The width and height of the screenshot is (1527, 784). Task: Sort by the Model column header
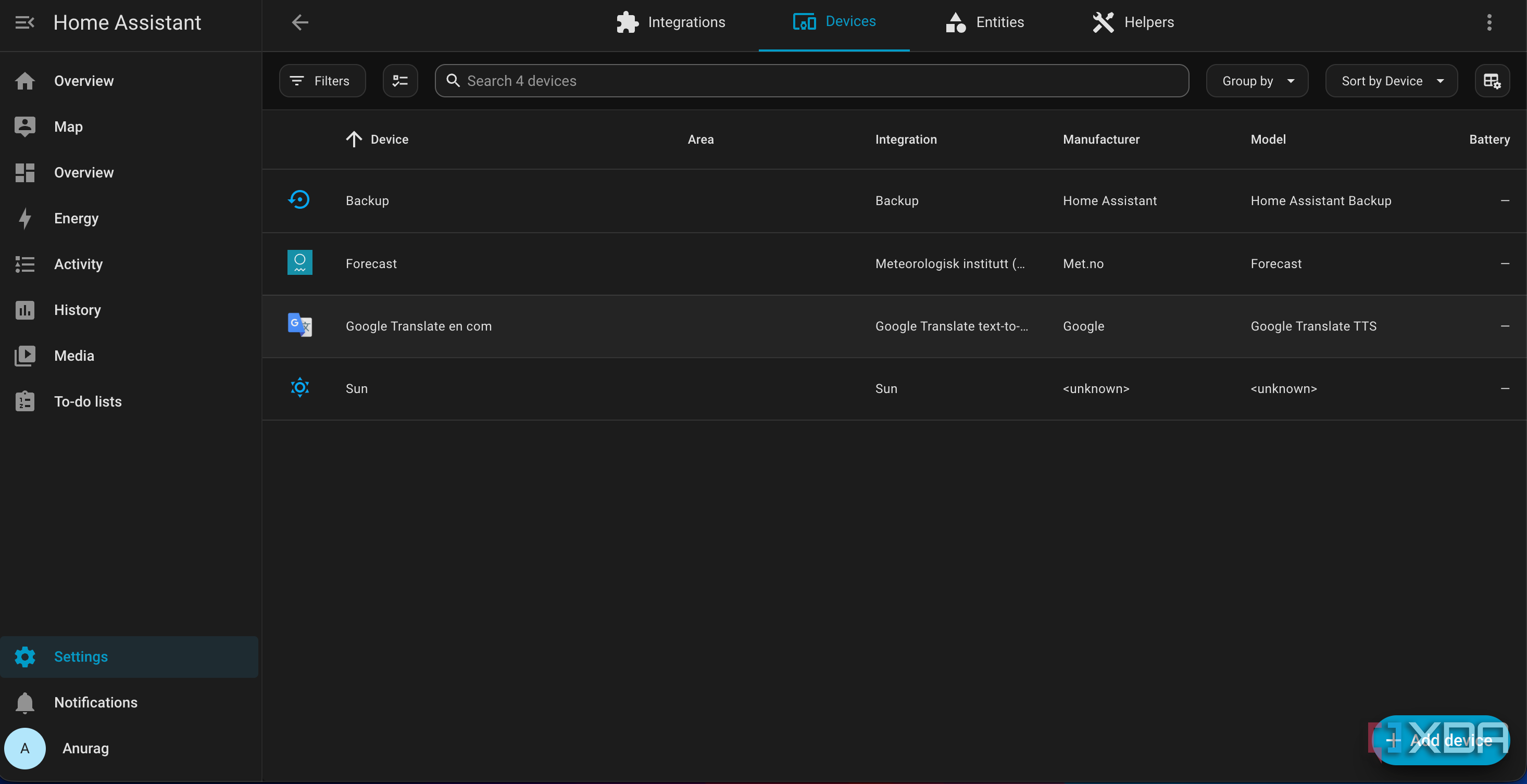coord(1268,140)
